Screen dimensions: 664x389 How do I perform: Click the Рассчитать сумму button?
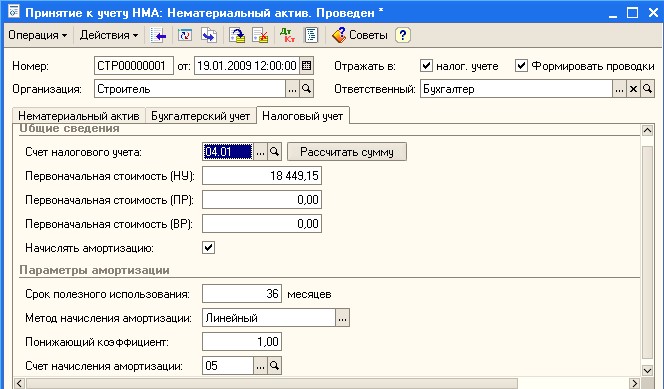point(347,152)
